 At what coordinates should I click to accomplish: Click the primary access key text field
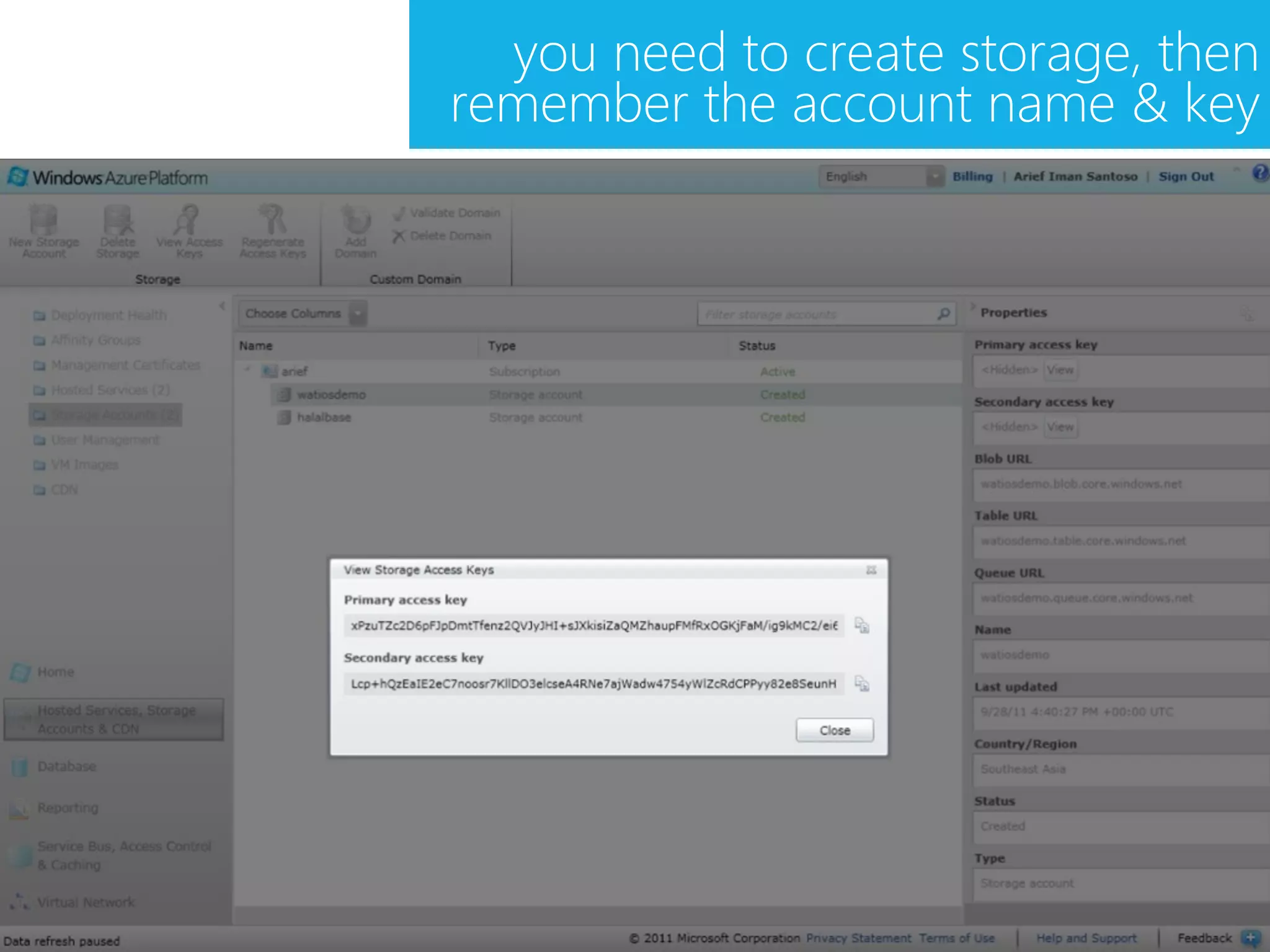pyautogui.click(x=594, y=625)
